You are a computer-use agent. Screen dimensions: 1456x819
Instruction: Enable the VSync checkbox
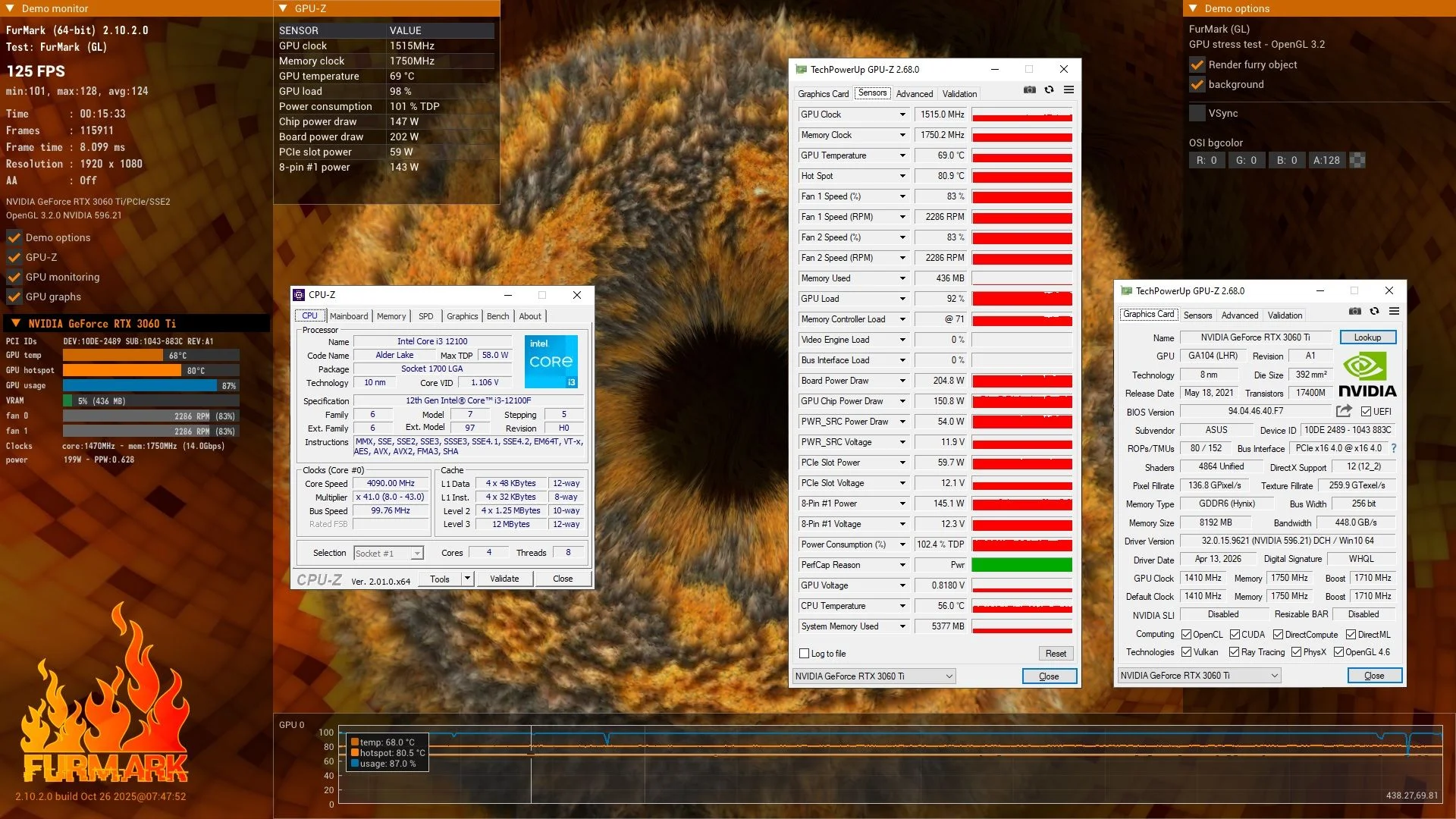click(x=1197, y=113)
